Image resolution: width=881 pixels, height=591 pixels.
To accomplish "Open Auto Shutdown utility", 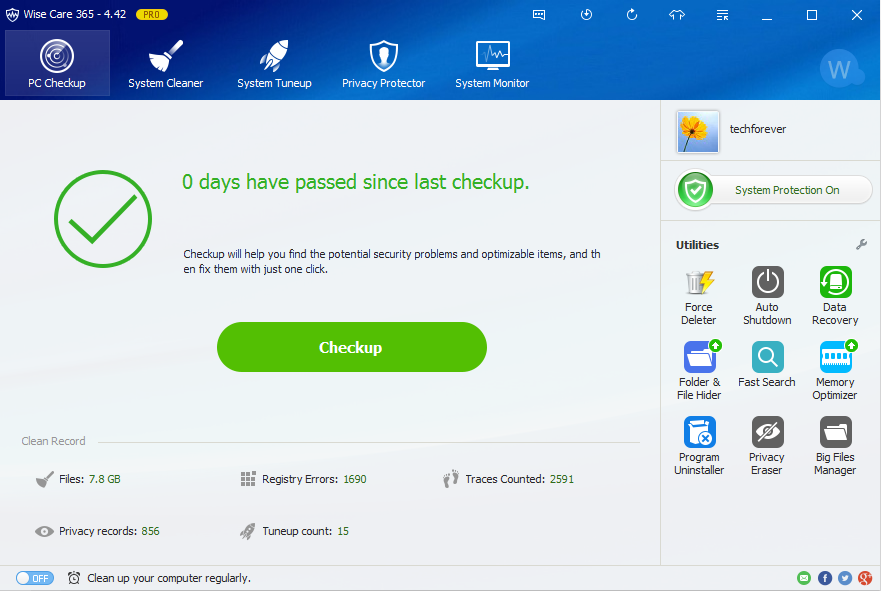I will [x=767, y=297].
